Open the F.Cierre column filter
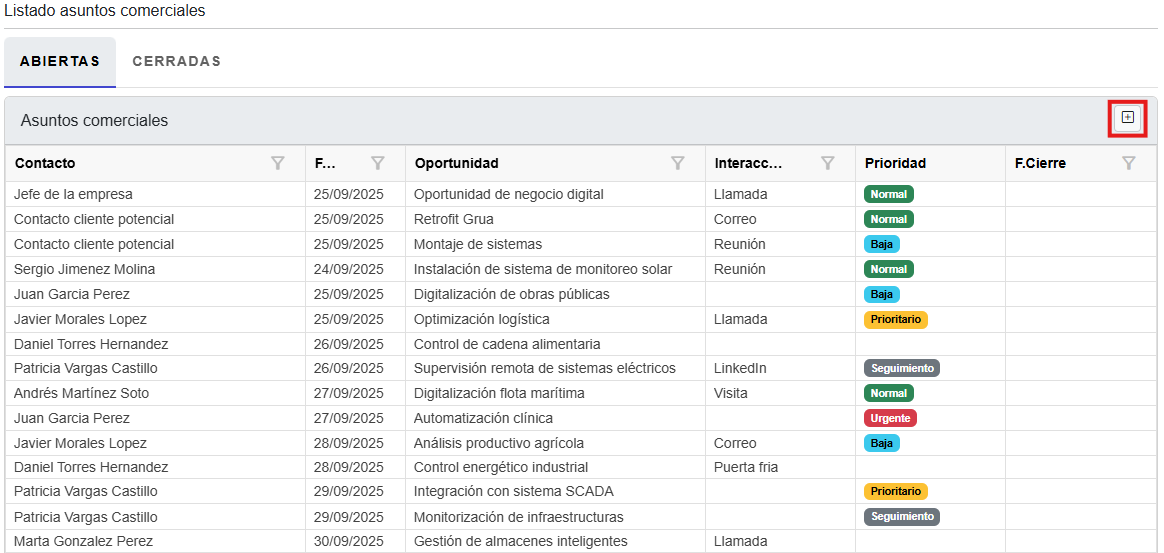The width and height of the screenshot is (1164, 553). [x=1129, y=163]
